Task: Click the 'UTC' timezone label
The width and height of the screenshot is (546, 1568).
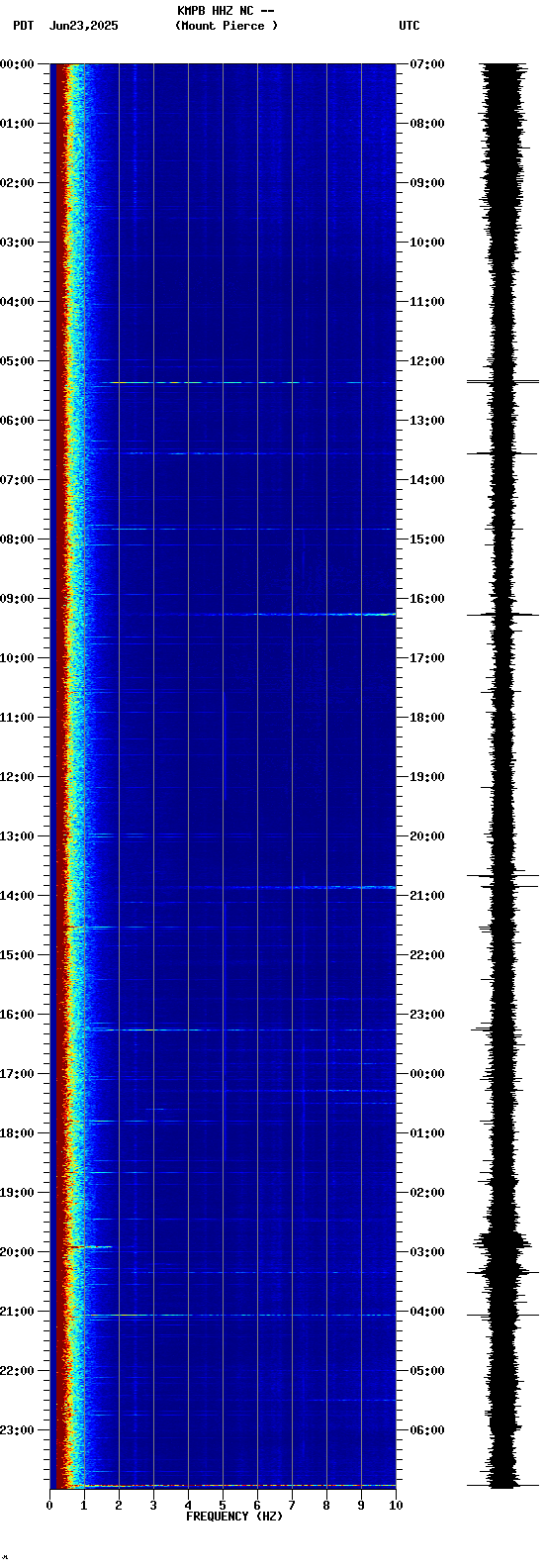Action: tap(409, 26)
